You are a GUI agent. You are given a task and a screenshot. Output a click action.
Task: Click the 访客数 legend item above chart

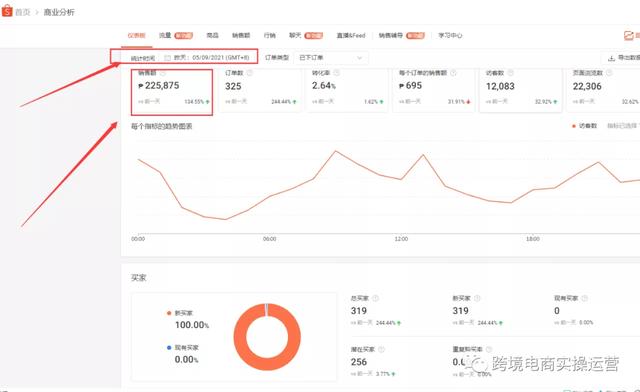584,126
